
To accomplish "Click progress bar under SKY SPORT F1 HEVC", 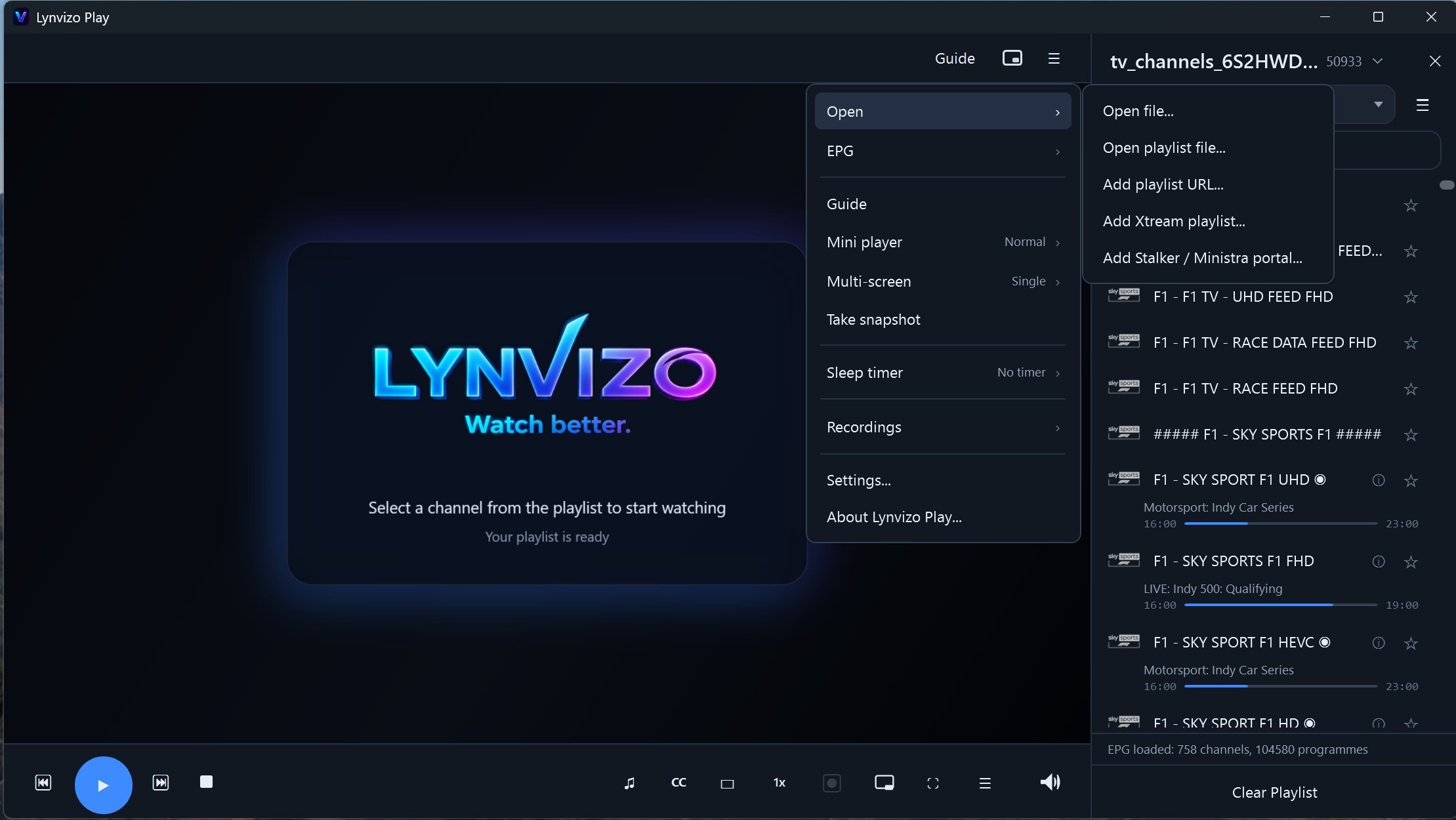I will pos(1280,686).
